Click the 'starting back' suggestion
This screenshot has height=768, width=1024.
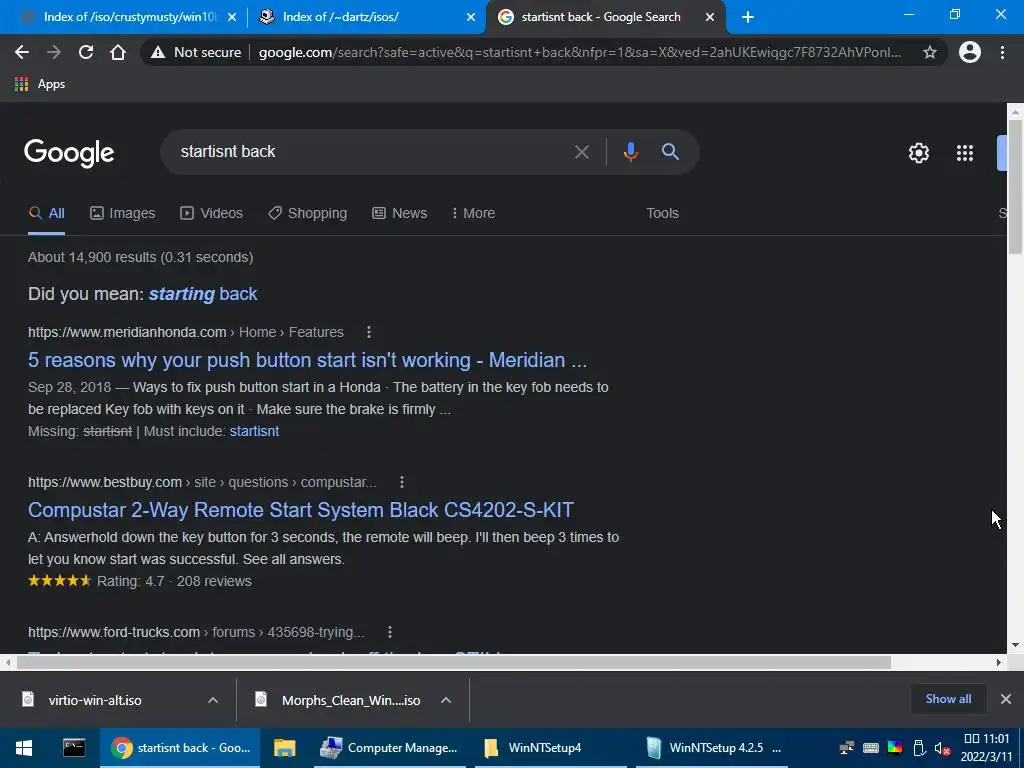(x=203, y=294)
